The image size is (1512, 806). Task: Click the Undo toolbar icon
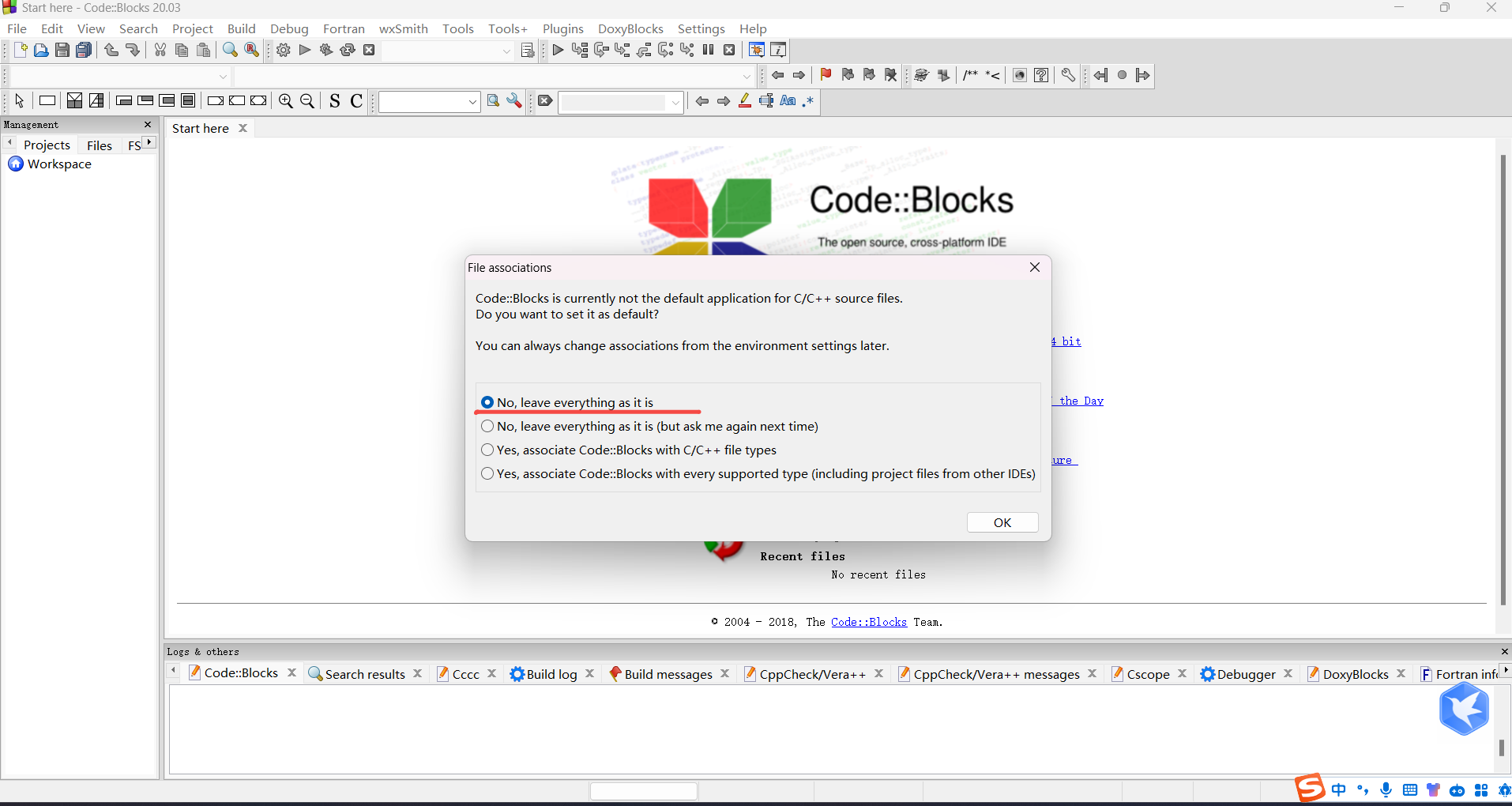point(111,50)
